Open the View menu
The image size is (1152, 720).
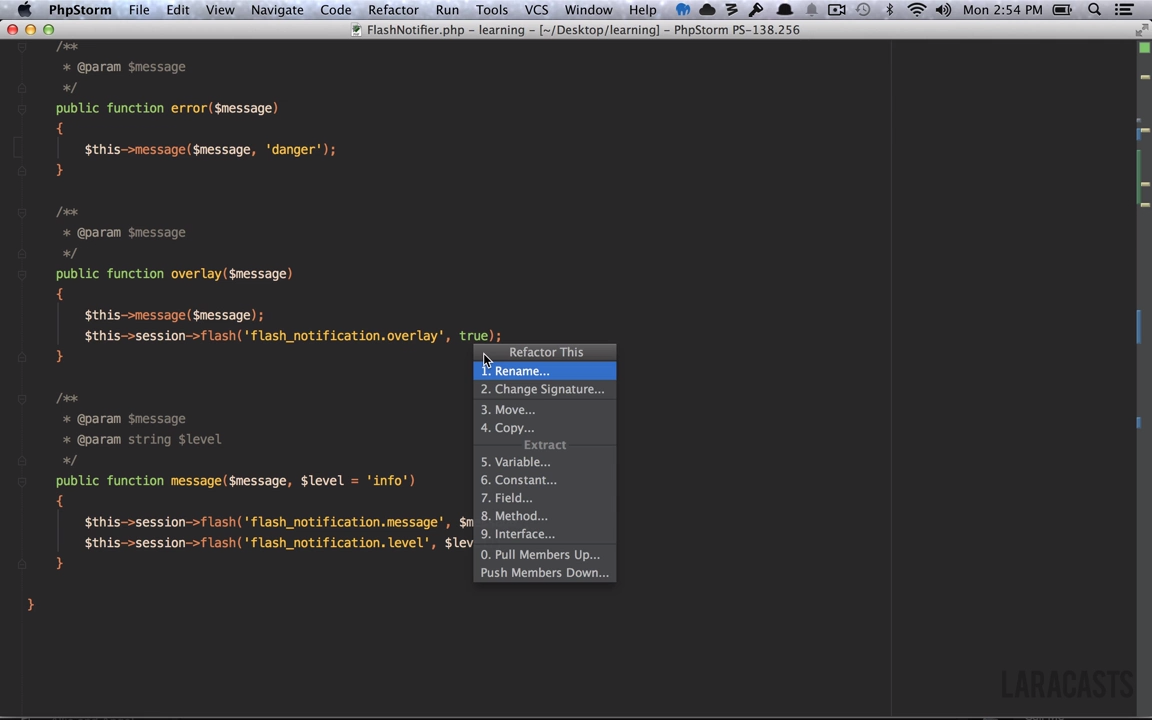click(x=220, y=10)
